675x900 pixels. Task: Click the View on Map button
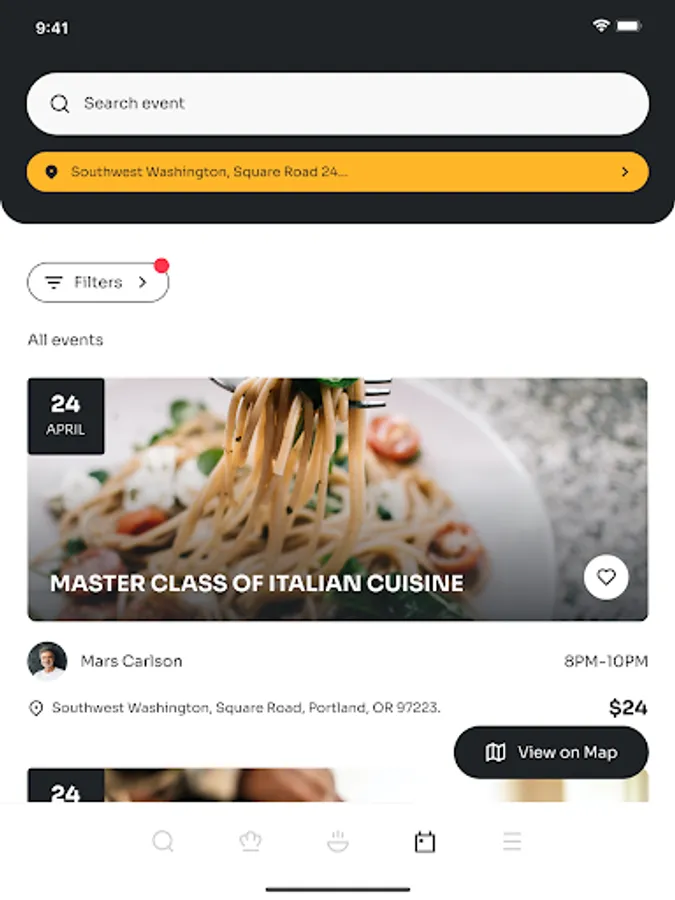point(551,752)
